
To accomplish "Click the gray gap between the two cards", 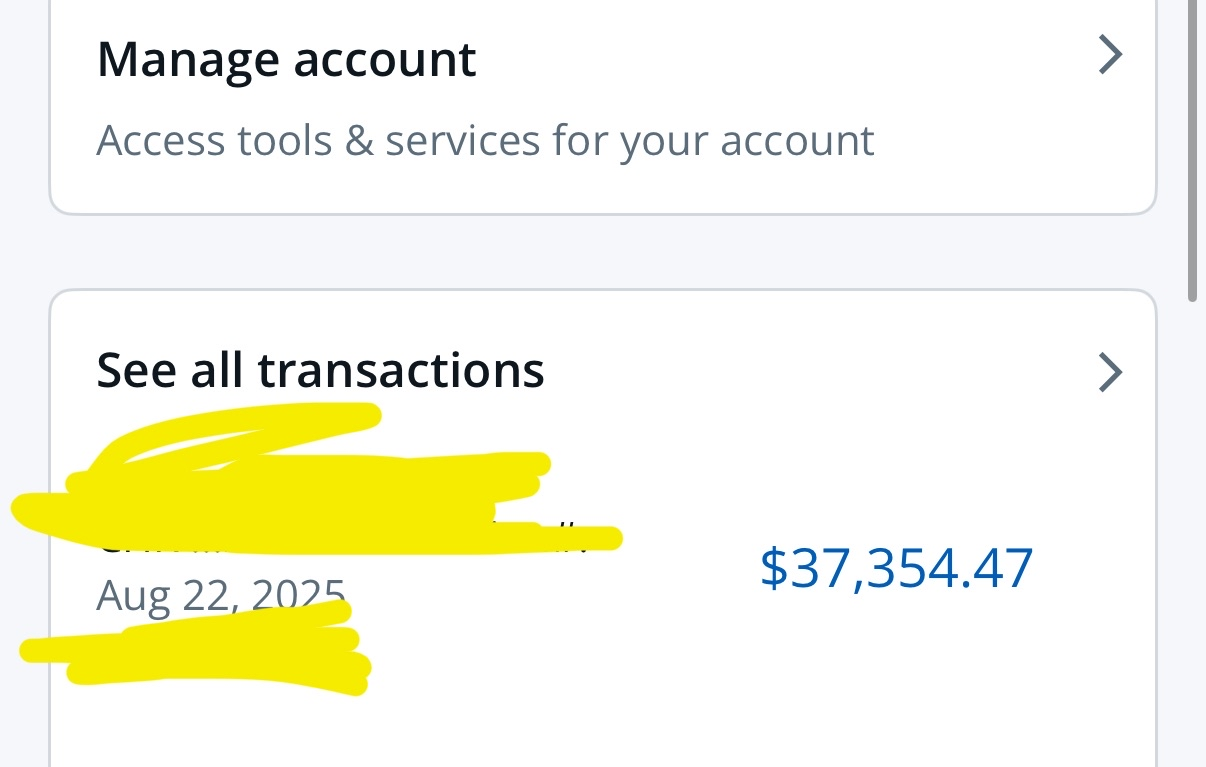I will click(x=600, y=252).
